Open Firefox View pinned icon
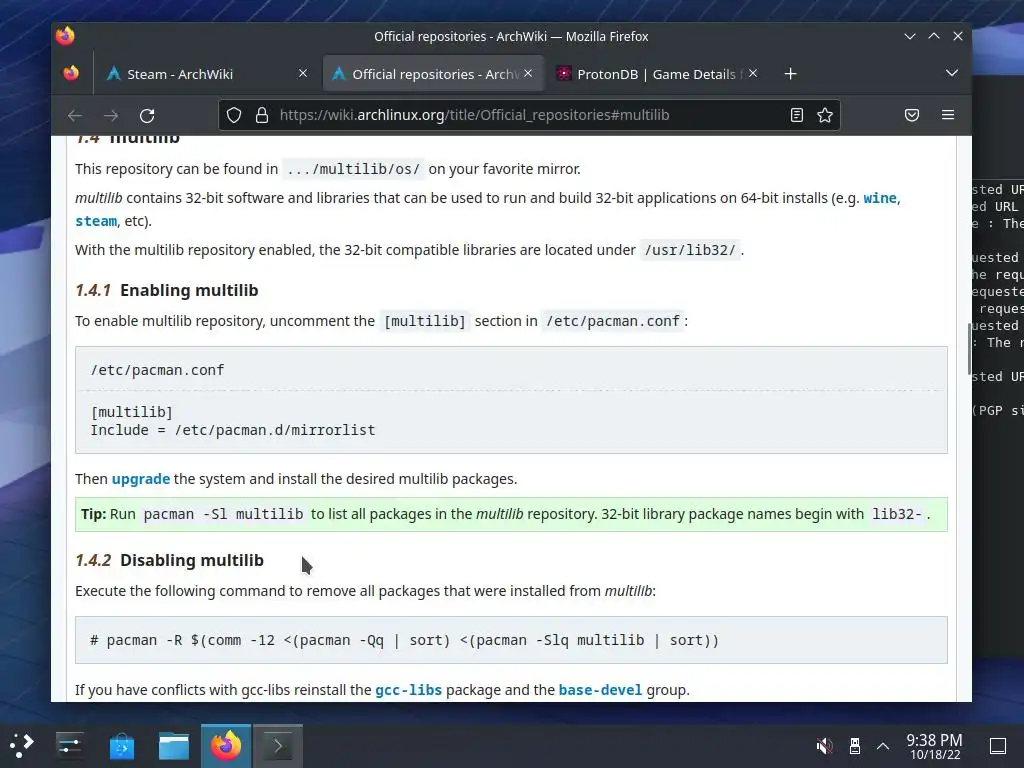This screenshot has height=768, width=1024. pyautogui.click(x=71, y=73)
